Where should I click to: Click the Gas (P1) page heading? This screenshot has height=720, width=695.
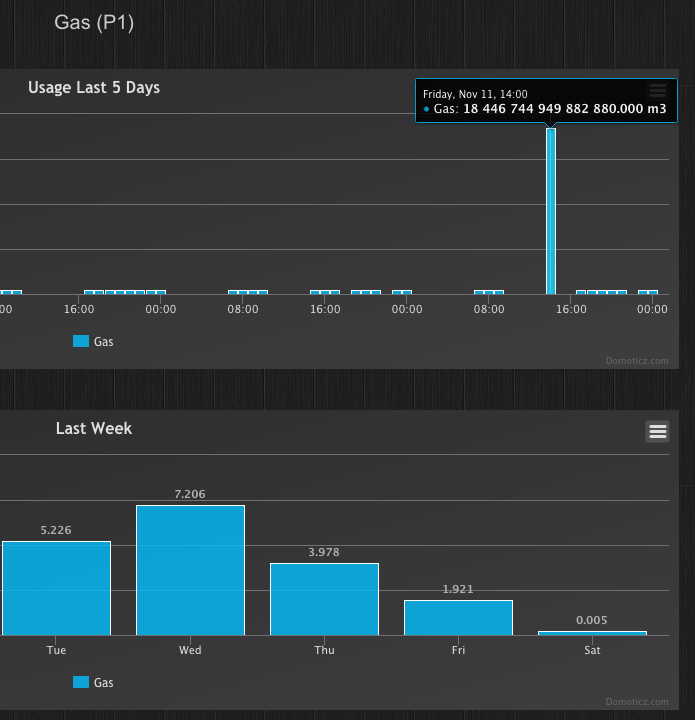tap(94, 22)
